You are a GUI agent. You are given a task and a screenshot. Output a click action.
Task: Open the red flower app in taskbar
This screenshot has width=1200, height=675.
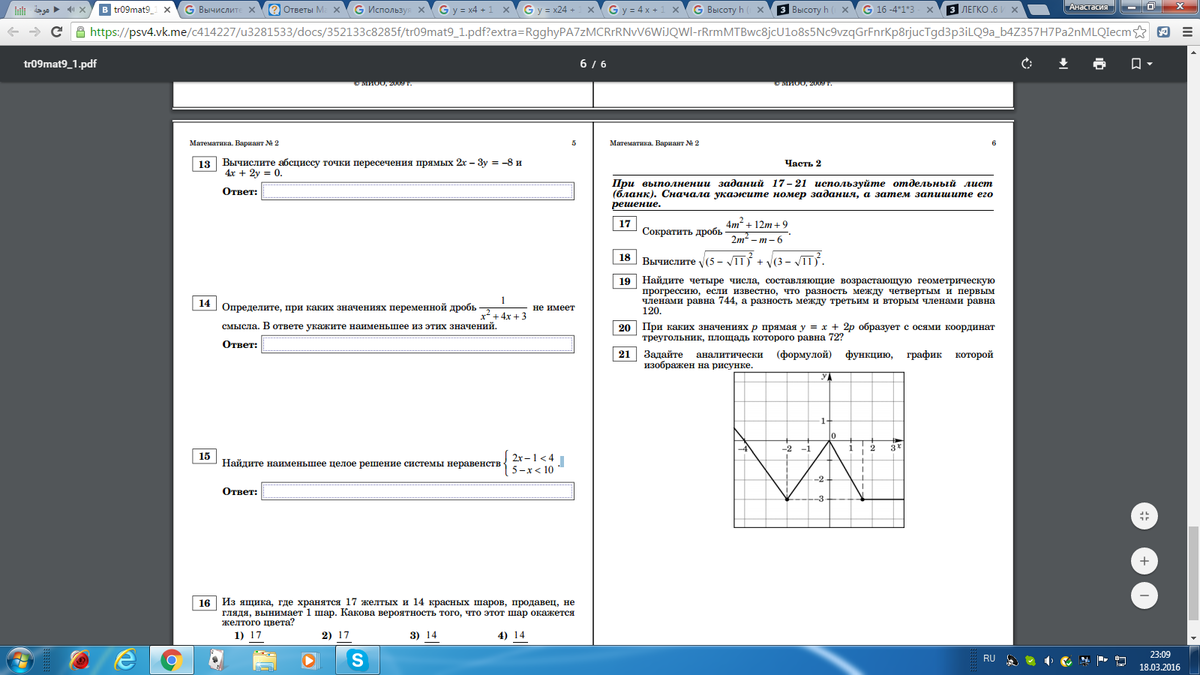click(80, 660)
